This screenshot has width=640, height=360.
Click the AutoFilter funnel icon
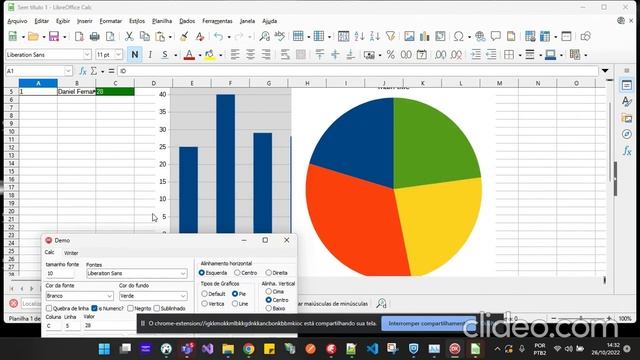[x=390, y=36]
